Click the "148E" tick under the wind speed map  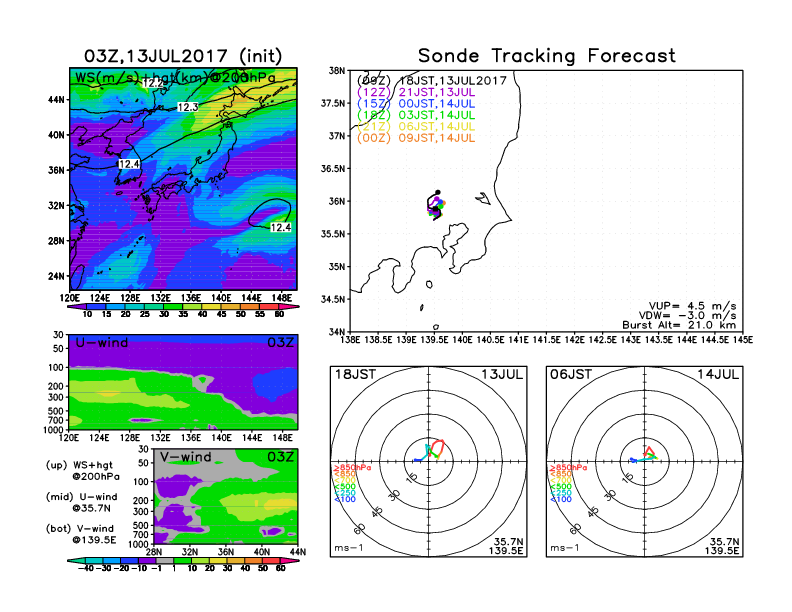(x=282, y=298)
